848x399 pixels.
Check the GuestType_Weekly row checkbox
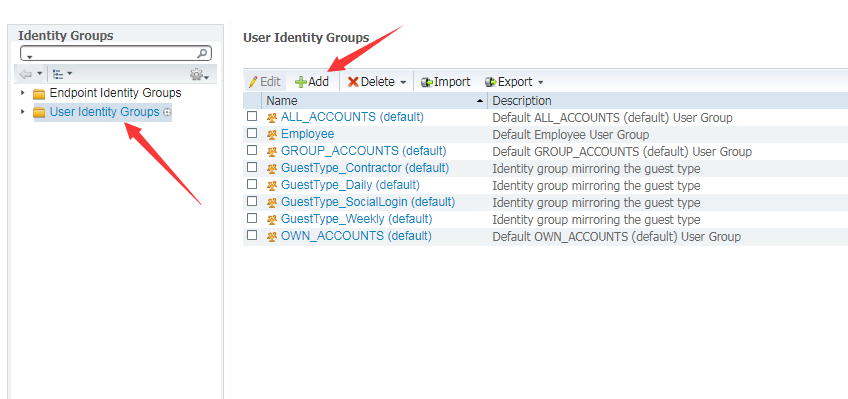point(252,218)
